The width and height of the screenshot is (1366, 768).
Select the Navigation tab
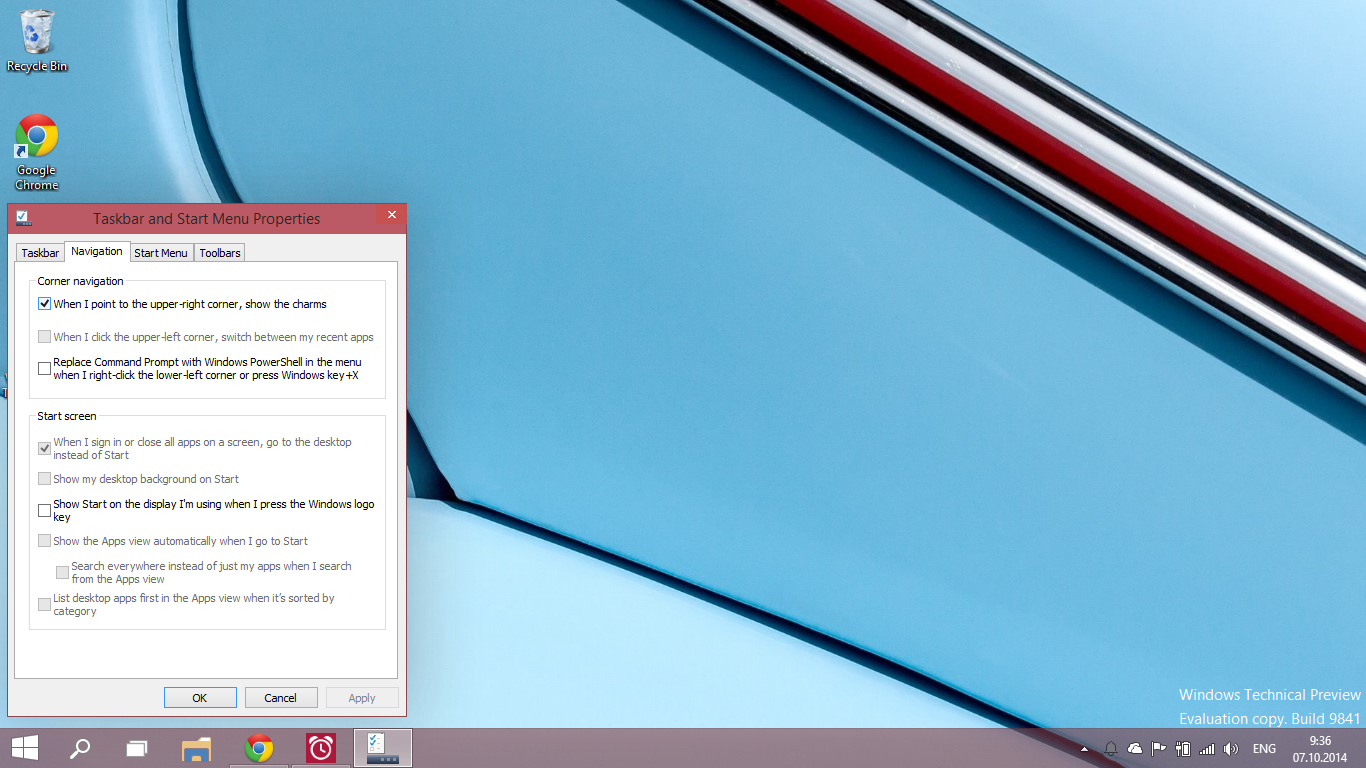[97, 251]
